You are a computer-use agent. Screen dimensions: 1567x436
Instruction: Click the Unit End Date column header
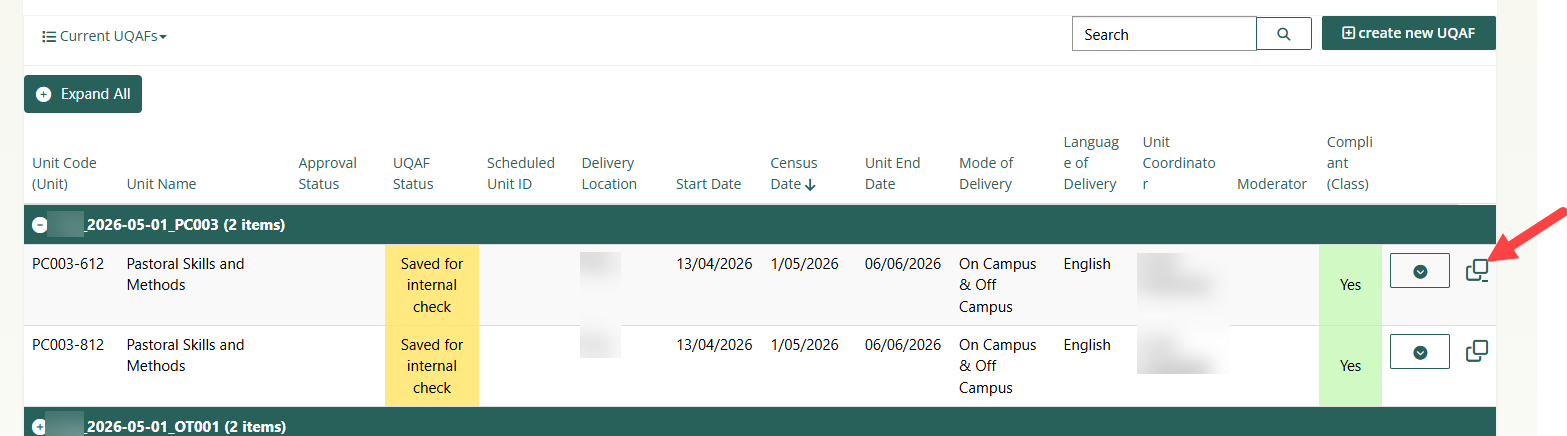[x=892, y=173]
